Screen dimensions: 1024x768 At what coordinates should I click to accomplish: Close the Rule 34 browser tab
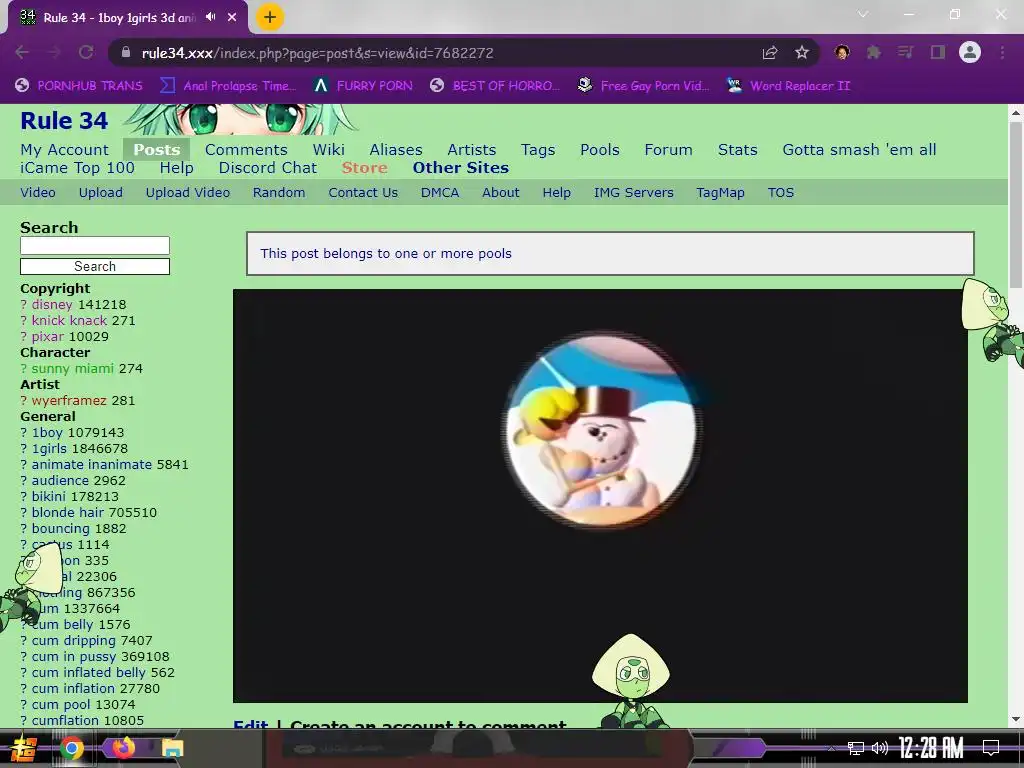click(x=232, y=17)
